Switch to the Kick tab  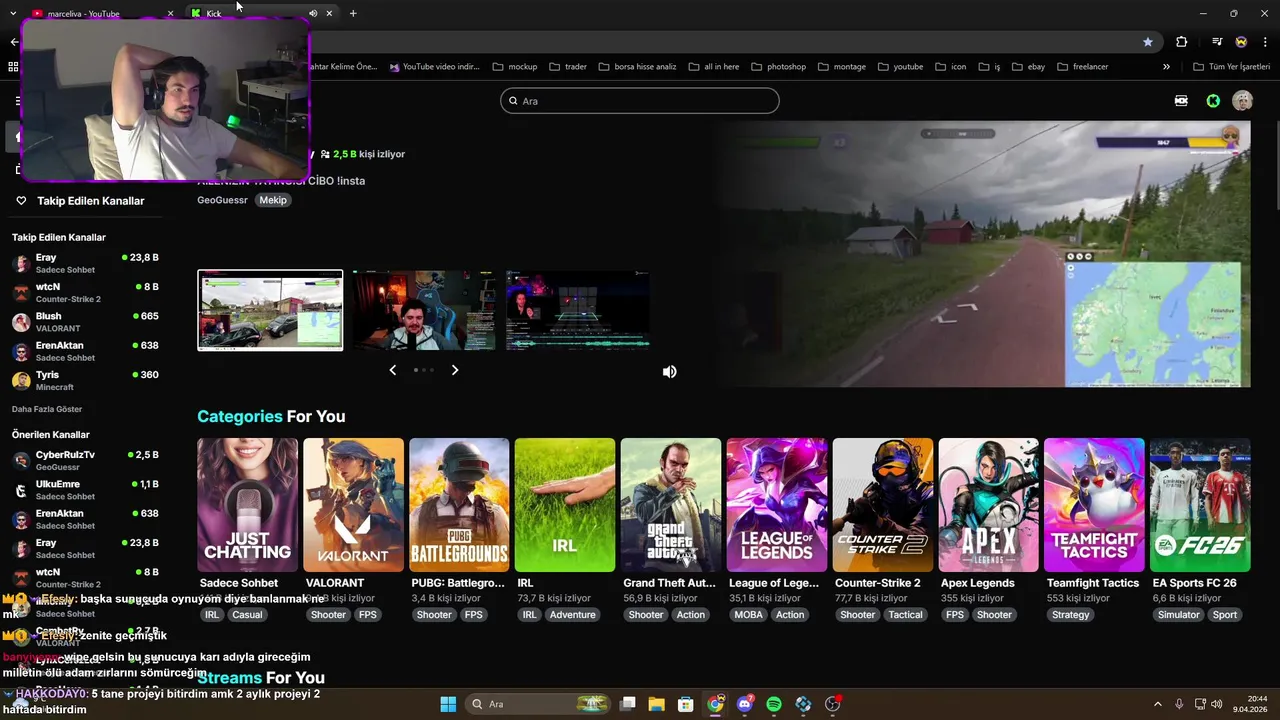coord(260,14)
